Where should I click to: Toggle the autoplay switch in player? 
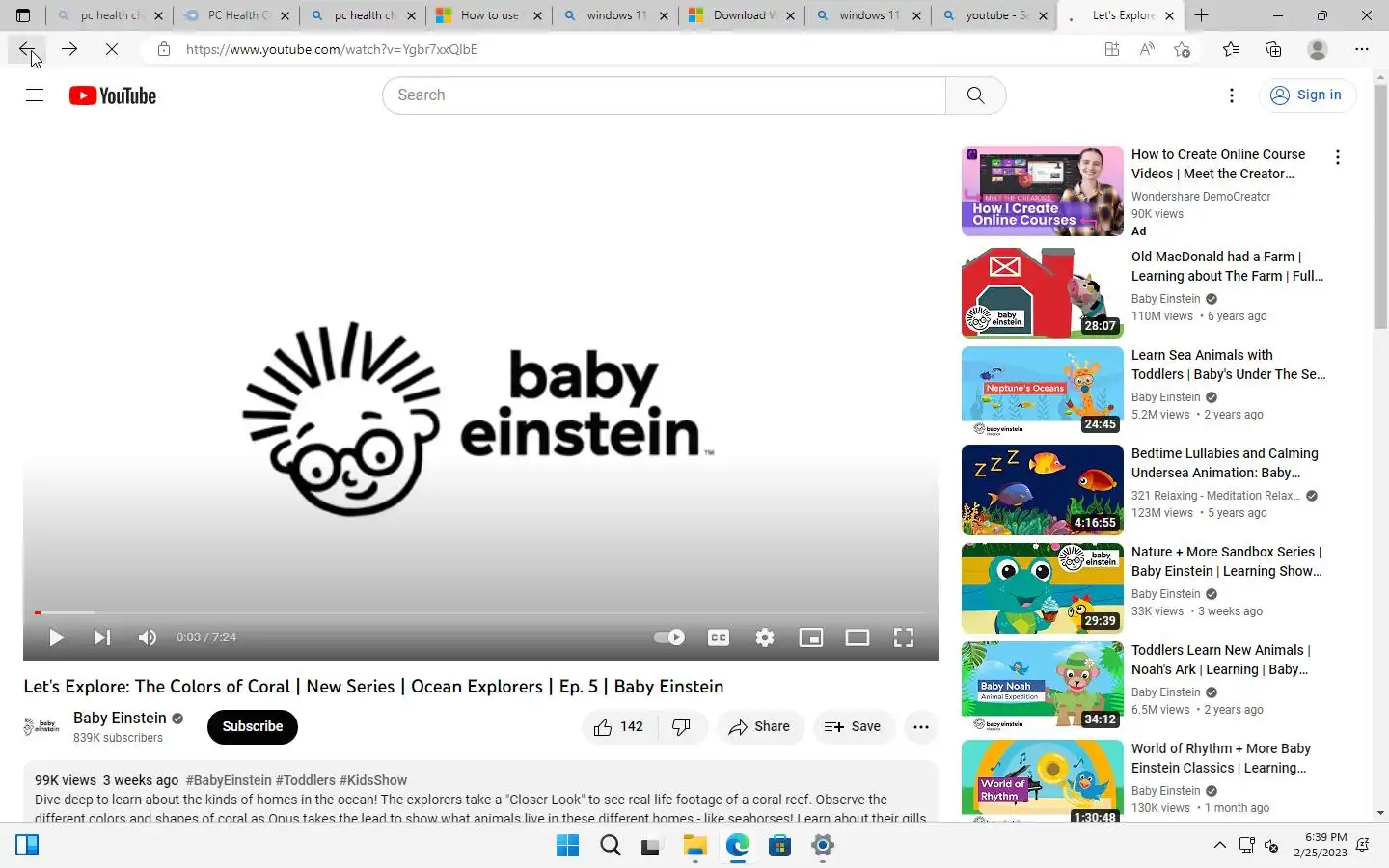668,637
